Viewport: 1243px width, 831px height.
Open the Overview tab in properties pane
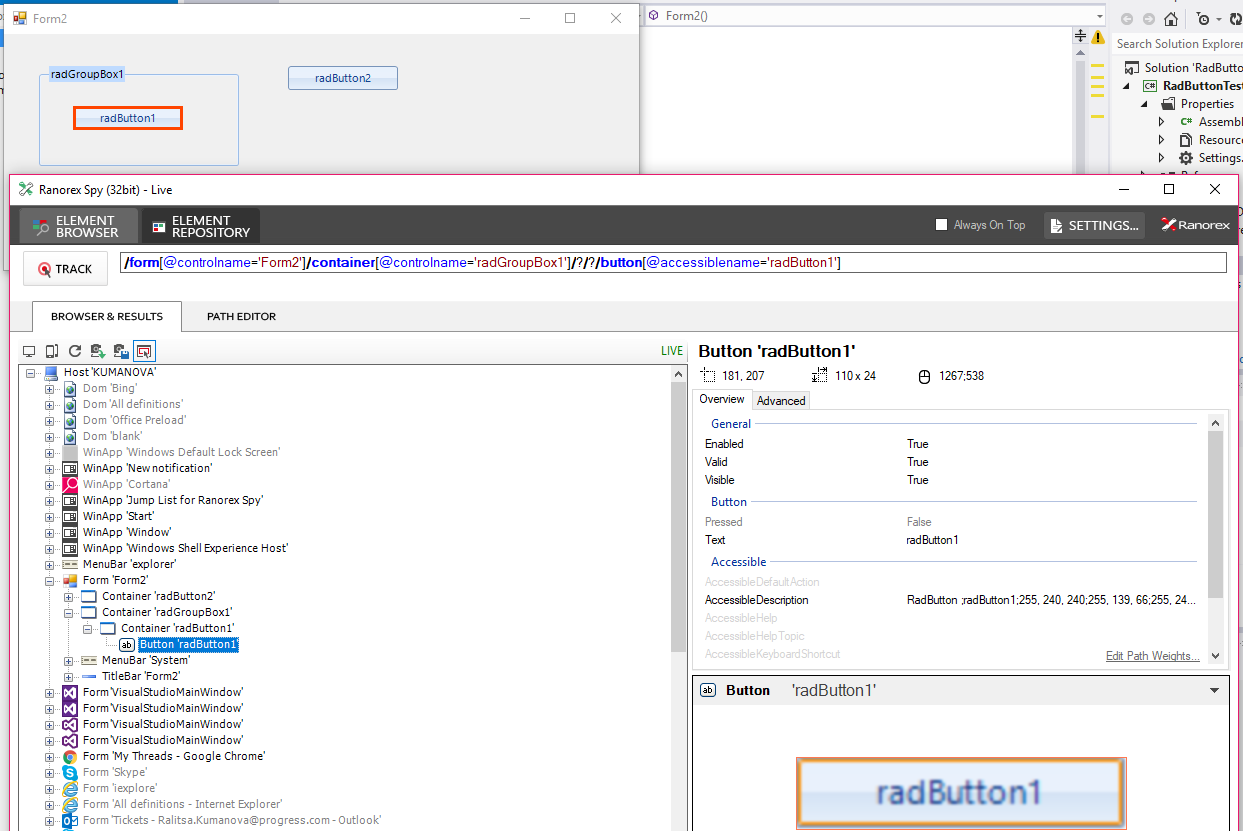tap(722, 399)
